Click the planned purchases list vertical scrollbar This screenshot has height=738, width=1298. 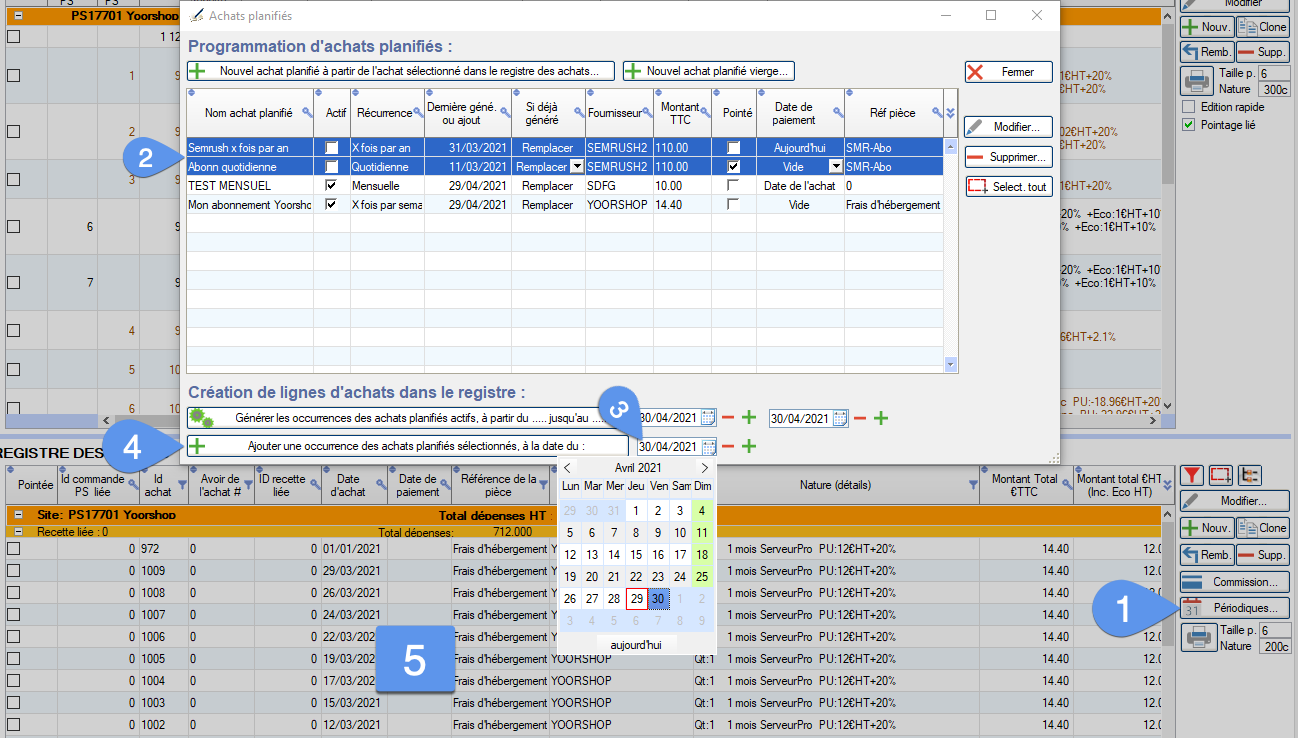[x=951, y=256]
